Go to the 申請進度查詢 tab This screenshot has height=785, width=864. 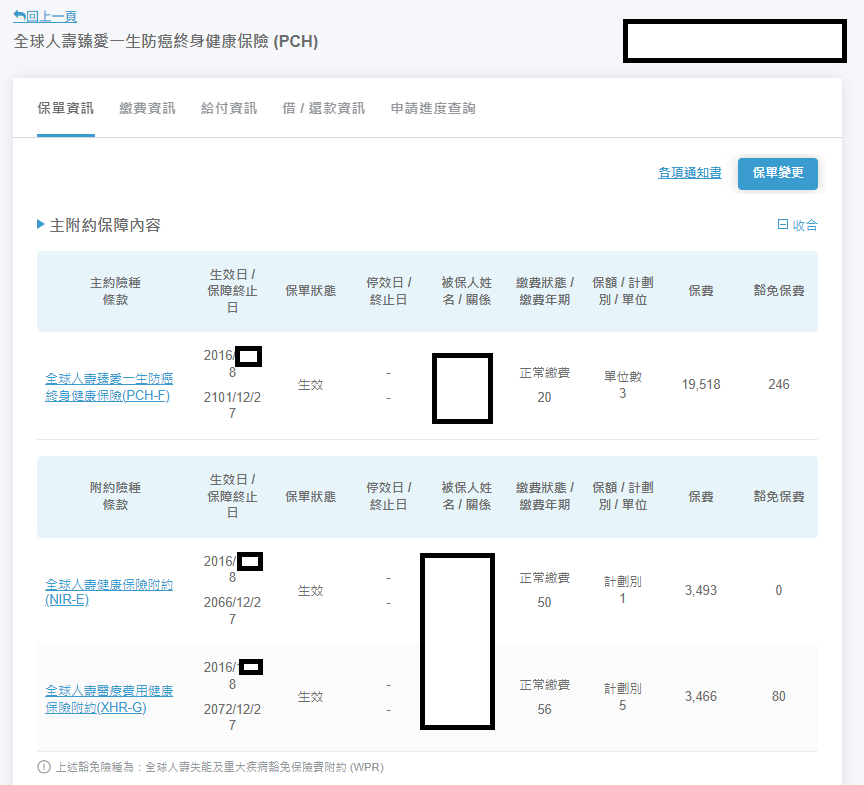433,108
